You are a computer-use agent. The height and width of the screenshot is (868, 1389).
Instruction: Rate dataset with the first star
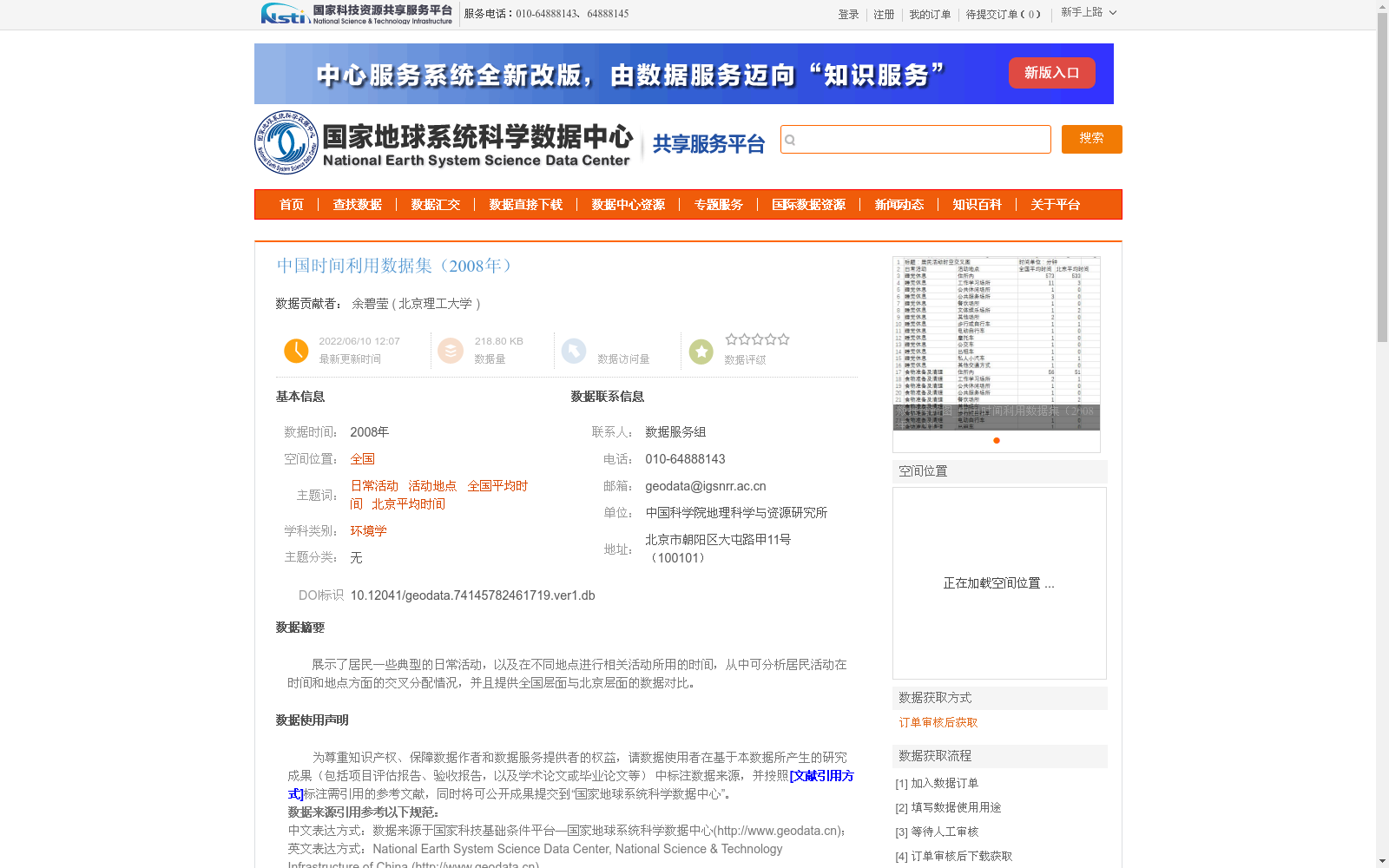click(x=731, y=339)
